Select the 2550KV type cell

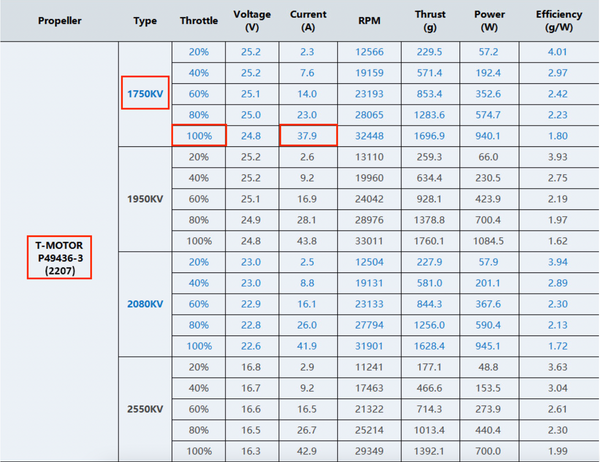[x=144, y=407]
